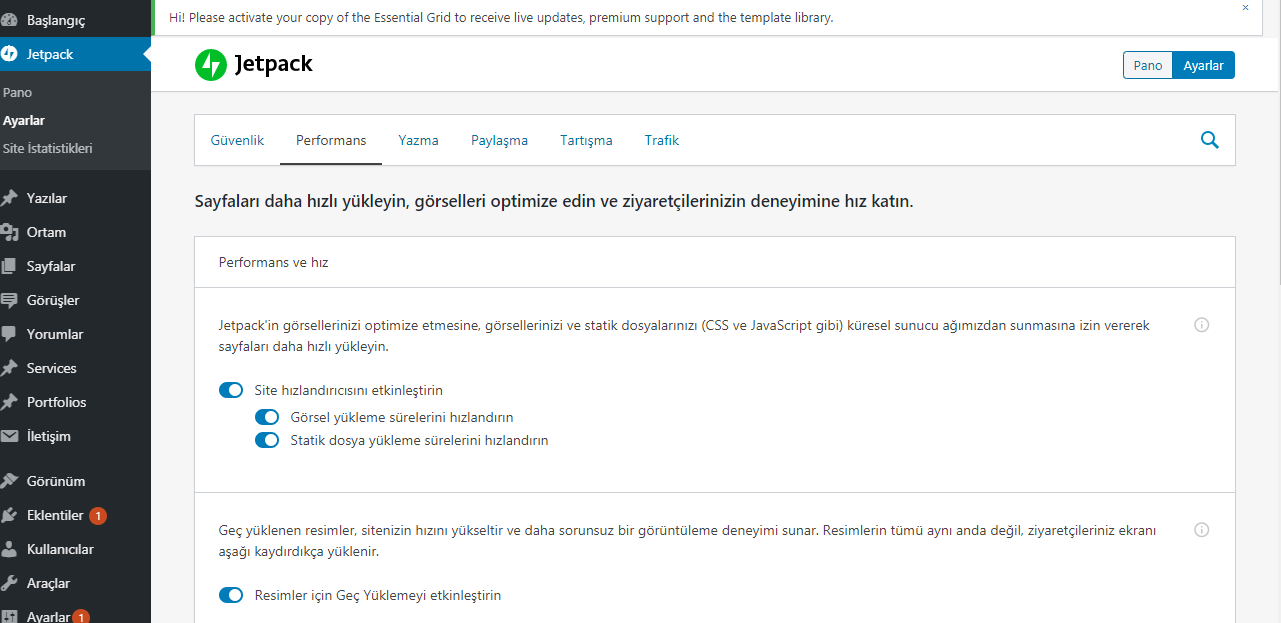This screenshot has height=623, width=1281.
Task: Click the Eklentiler plugin icon
Action: [x=10, y=515]
